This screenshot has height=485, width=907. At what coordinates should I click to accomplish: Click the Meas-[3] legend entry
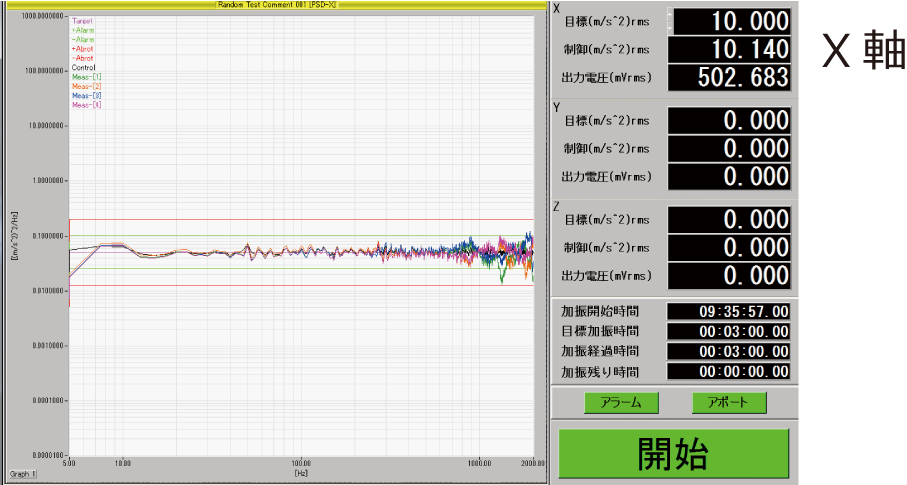pyautogui.click(x=87, y=95)
